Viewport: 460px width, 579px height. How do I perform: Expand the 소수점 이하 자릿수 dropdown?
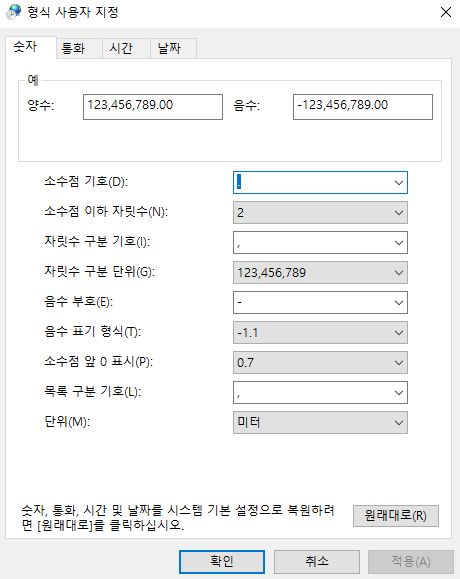tap(320, 212)
